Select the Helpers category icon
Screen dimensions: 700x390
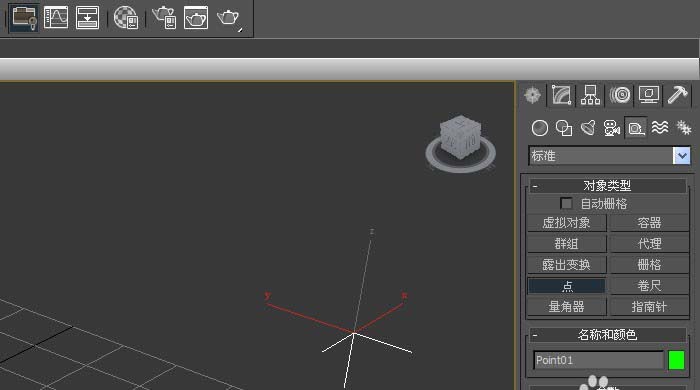(x=636, y=128)
